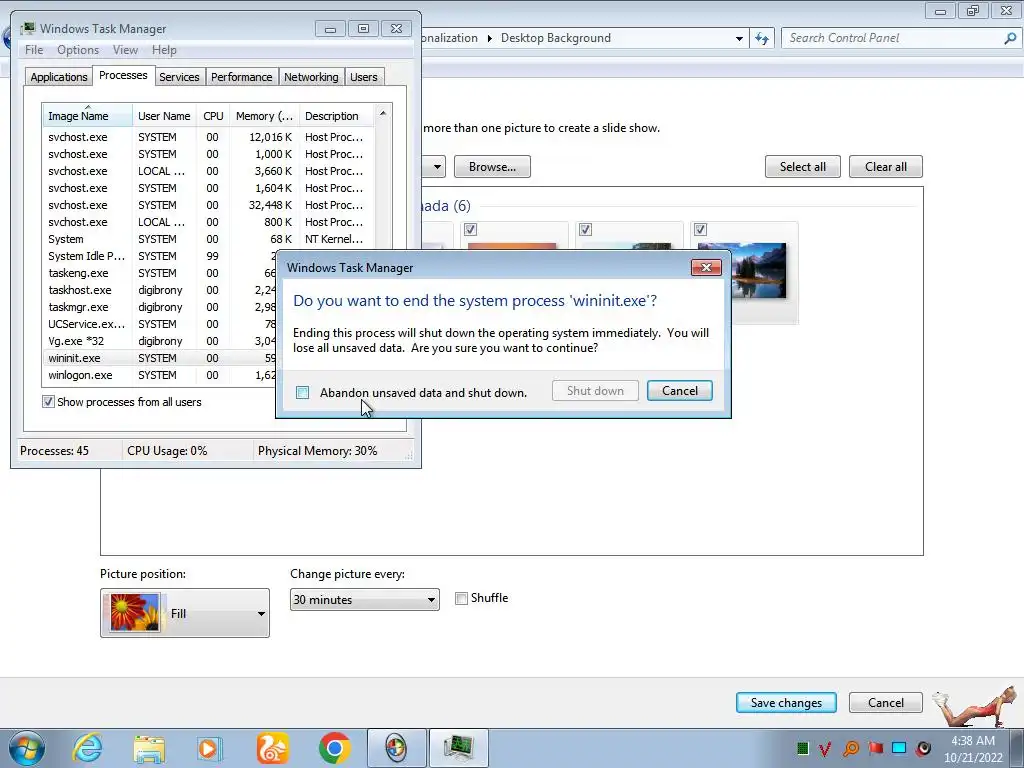Image resolution: width=1024 pixels, height=768 pixels.
Task: Uncheck the lake mountain wallpaper checkbox
Action: point(700,229)
